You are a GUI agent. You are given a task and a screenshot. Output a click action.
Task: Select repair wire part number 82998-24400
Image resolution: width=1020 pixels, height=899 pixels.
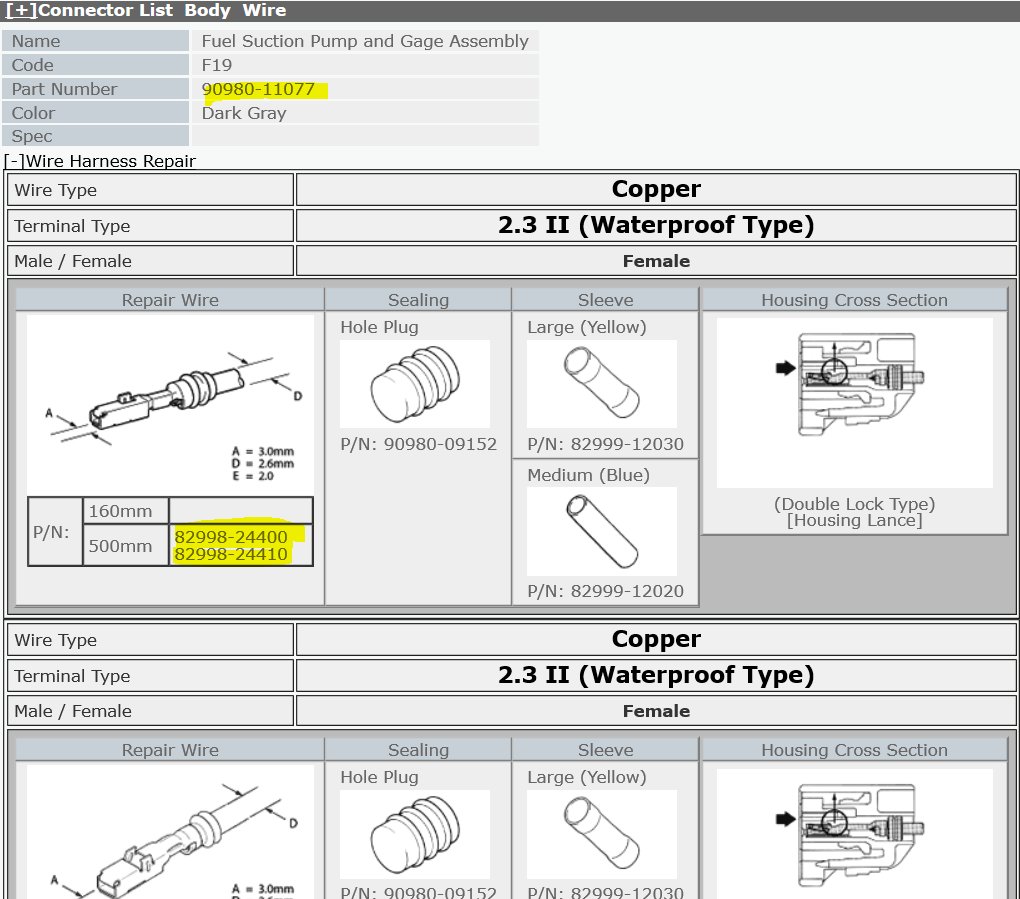(231, 537)
